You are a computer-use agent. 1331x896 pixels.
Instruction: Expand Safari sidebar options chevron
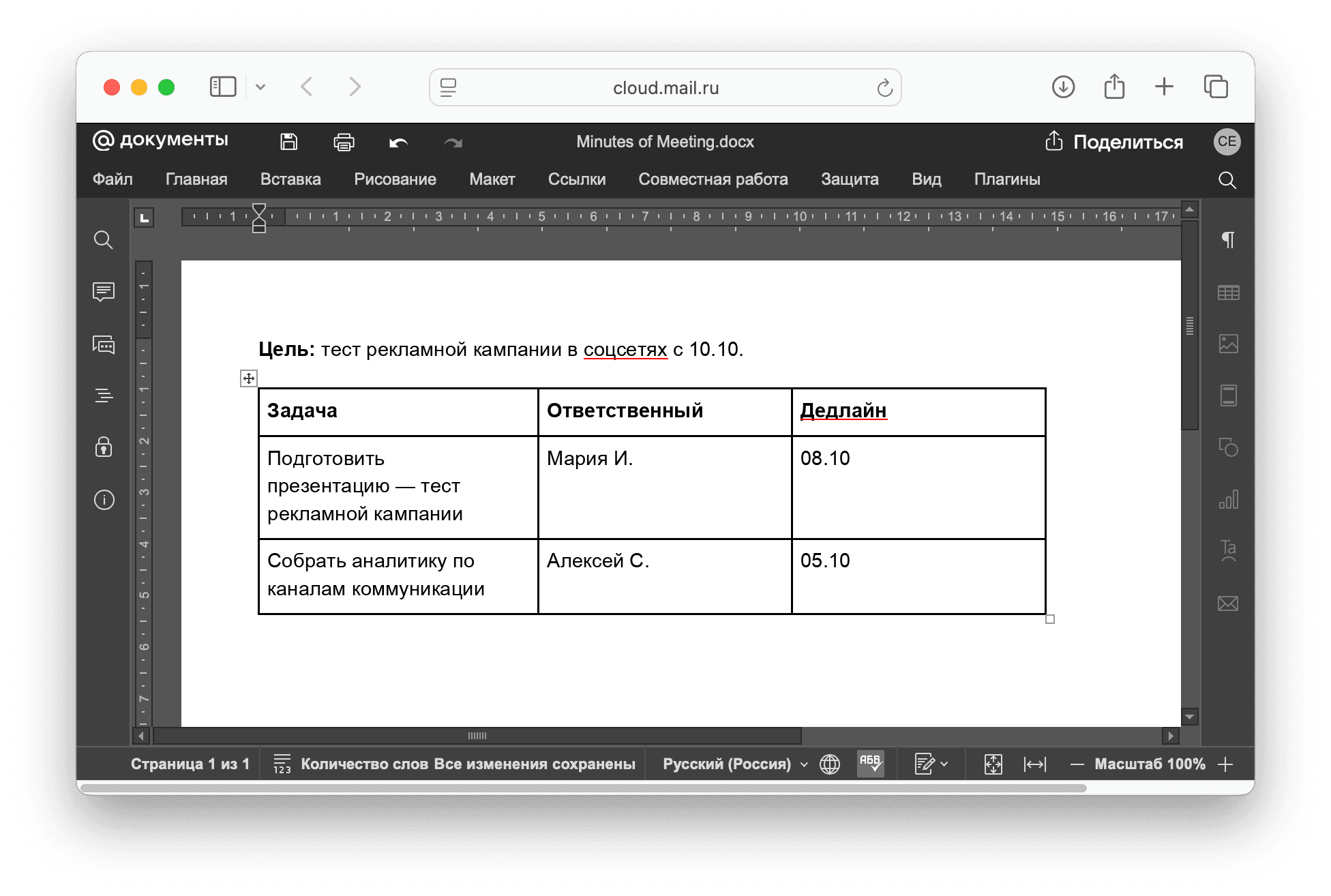(x=260, y=87)
